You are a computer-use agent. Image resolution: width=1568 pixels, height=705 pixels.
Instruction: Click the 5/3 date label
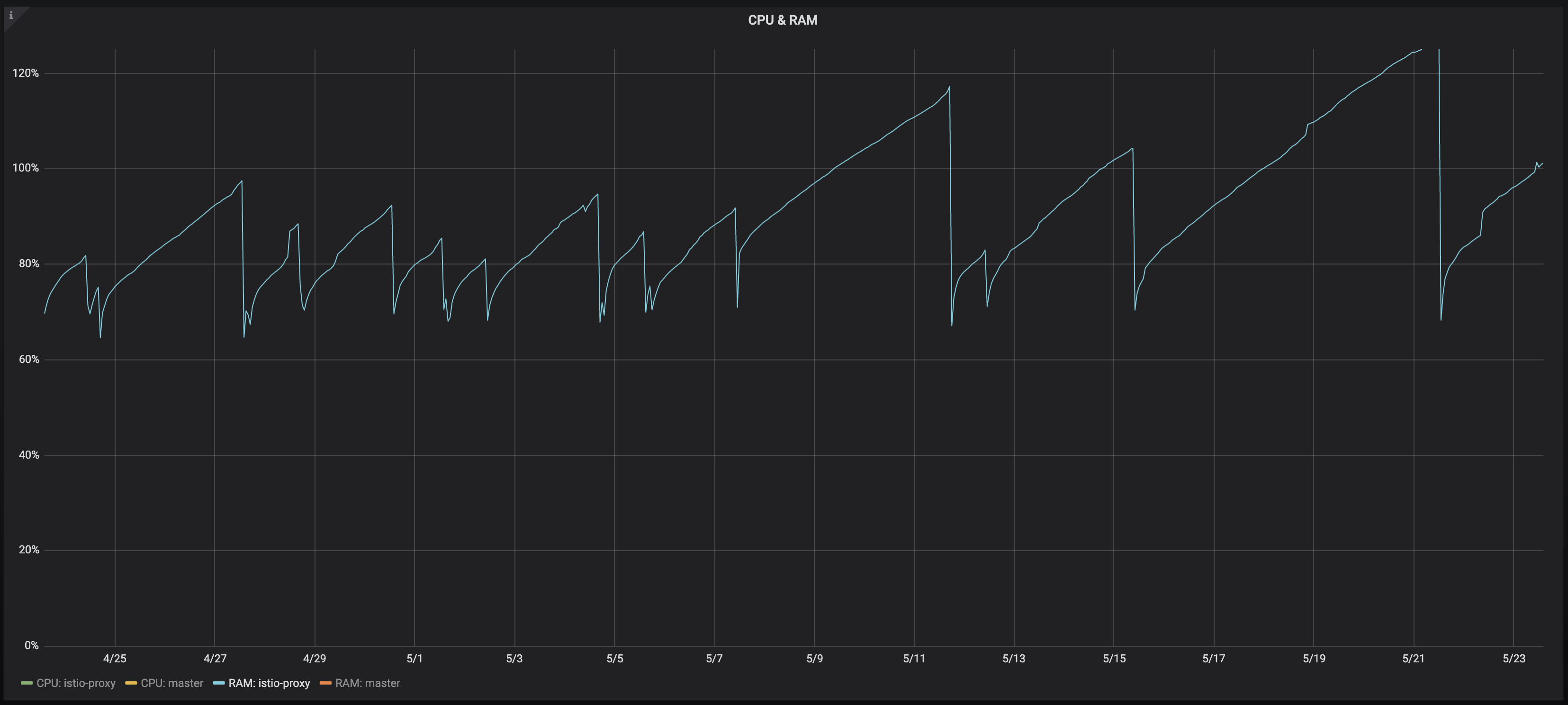(514, 658)
